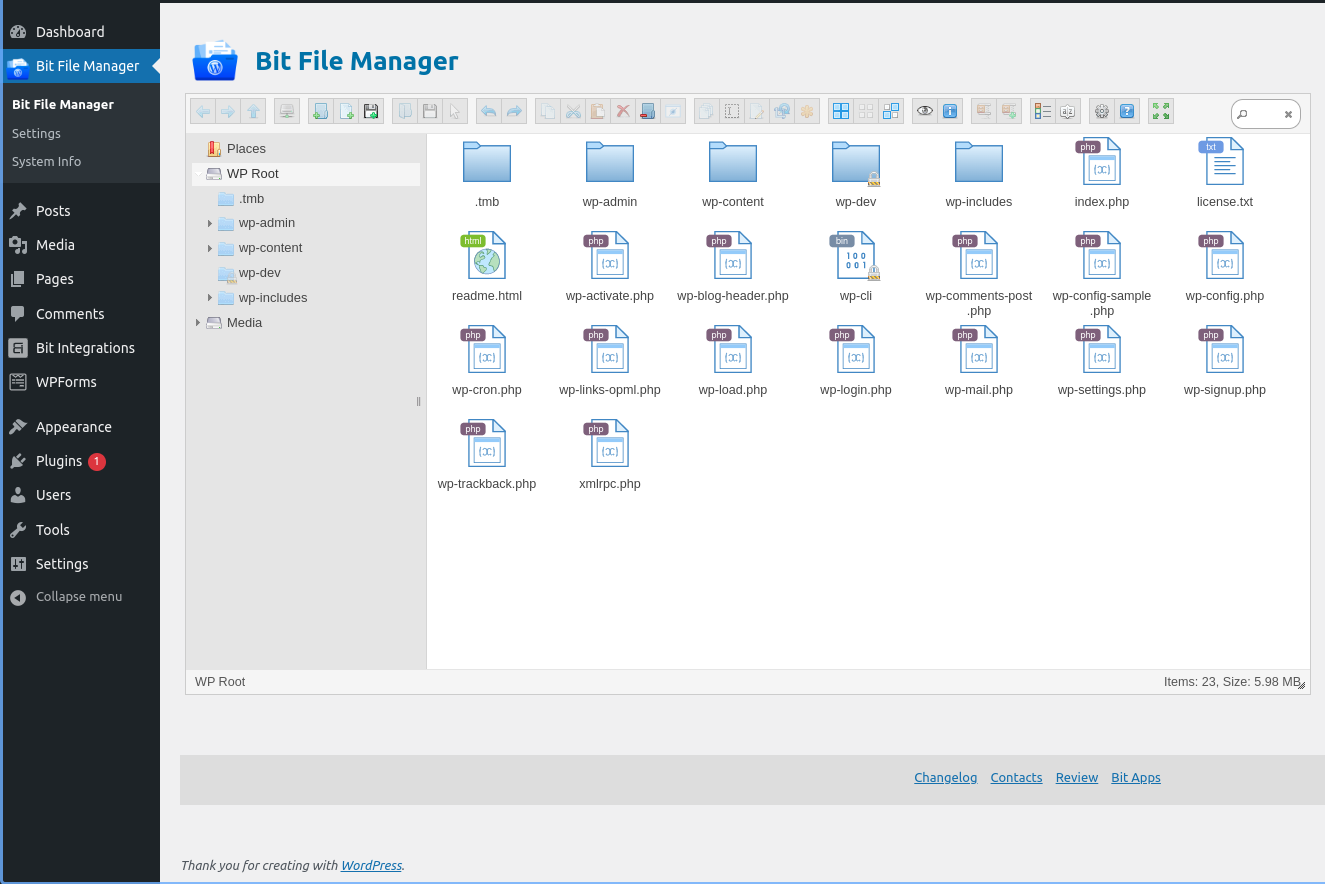Select Places in the navigation tree
This screenshot has height=884, width=1325.
[306, 149]
